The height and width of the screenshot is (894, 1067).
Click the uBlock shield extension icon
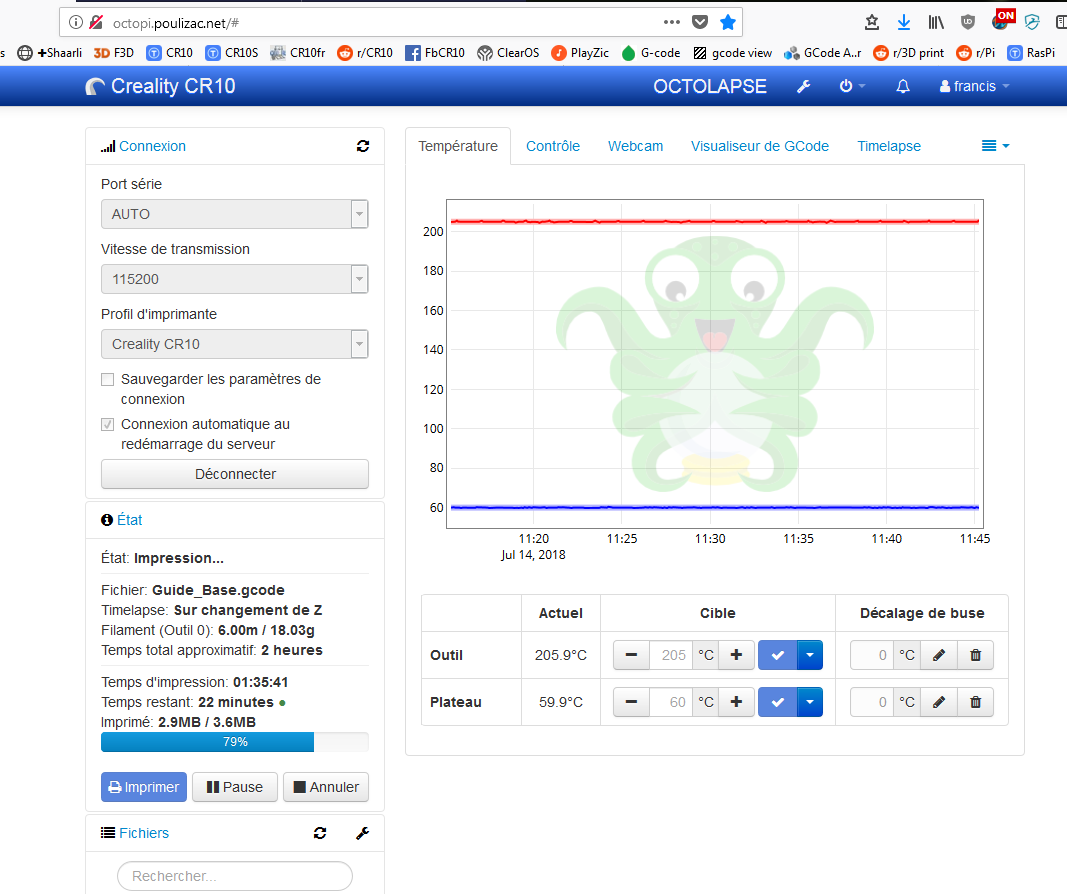click(x=968, y=22)
